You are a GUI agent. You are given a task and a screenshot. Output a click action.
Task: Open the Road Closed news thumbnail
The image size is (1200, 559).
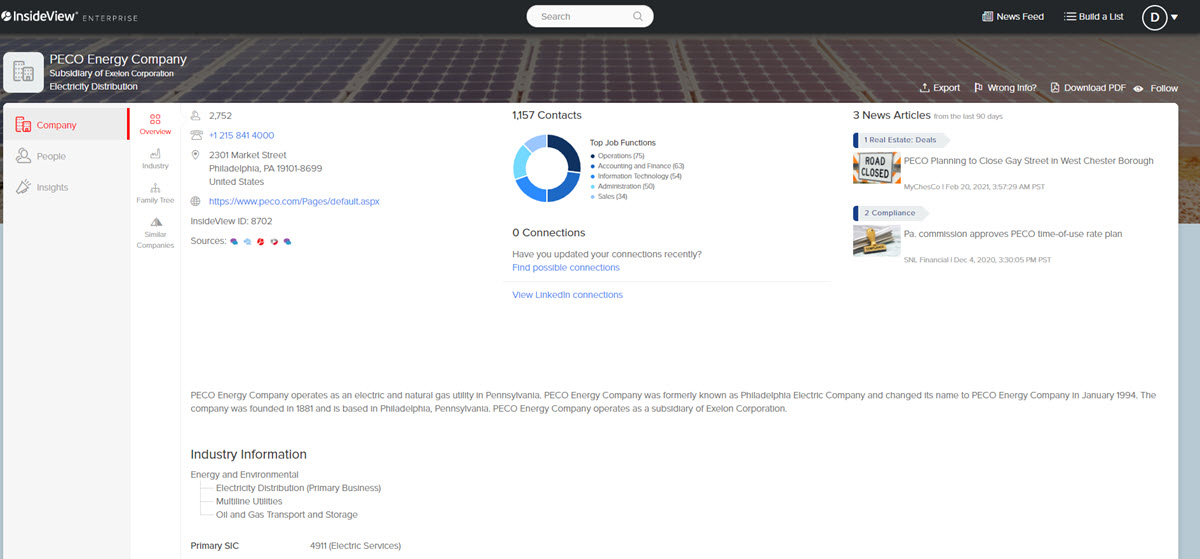coord(876,168)
